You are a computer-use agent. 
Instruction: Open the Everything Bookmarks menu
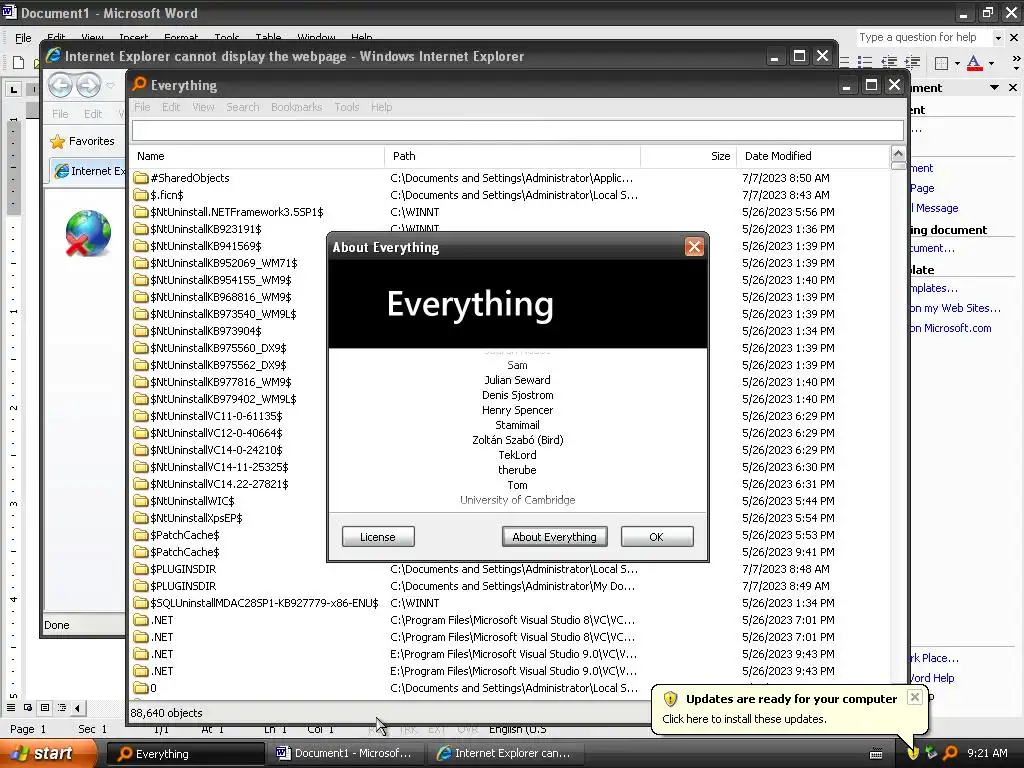click(296, 107)
